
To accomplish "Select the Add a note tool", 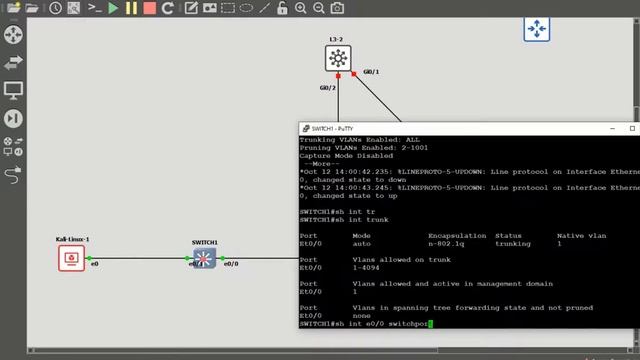I will pos(191,8).
